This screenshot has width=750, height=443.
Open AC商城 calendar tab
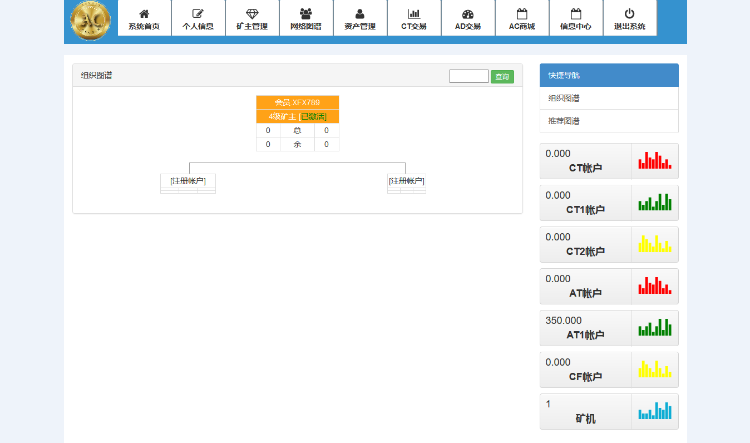tap(522, 18)
